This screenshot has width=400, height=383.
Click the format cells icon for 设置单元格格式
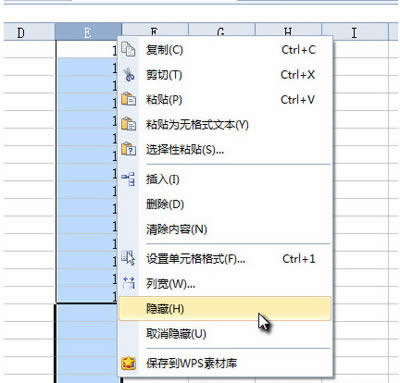(x=128, y=258)
